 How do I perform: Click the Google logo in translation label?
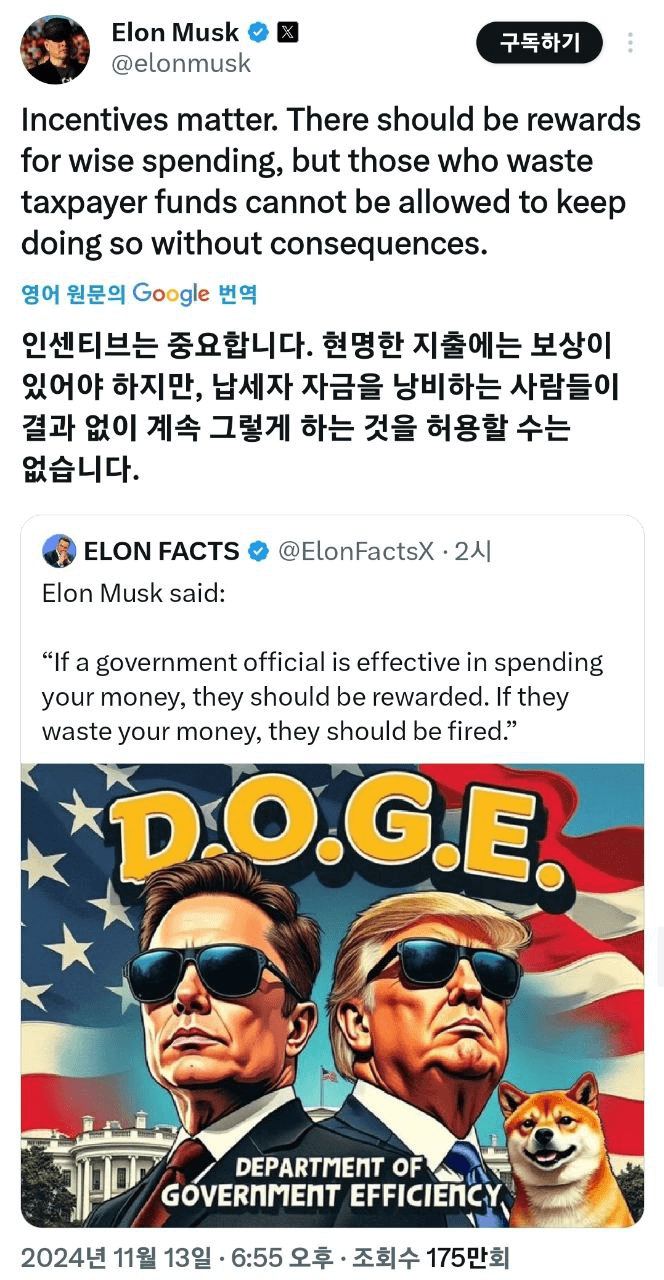click(171, 294)
